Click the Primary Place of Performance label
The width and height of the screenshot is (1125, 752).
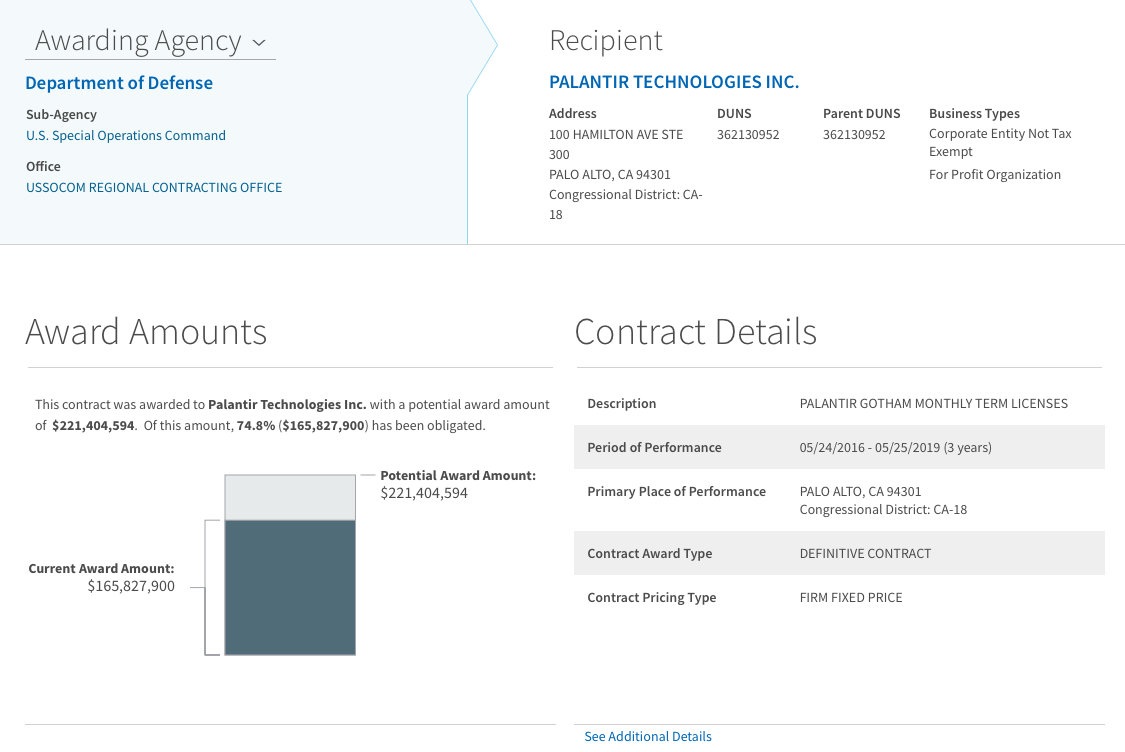tap(677, 491)
